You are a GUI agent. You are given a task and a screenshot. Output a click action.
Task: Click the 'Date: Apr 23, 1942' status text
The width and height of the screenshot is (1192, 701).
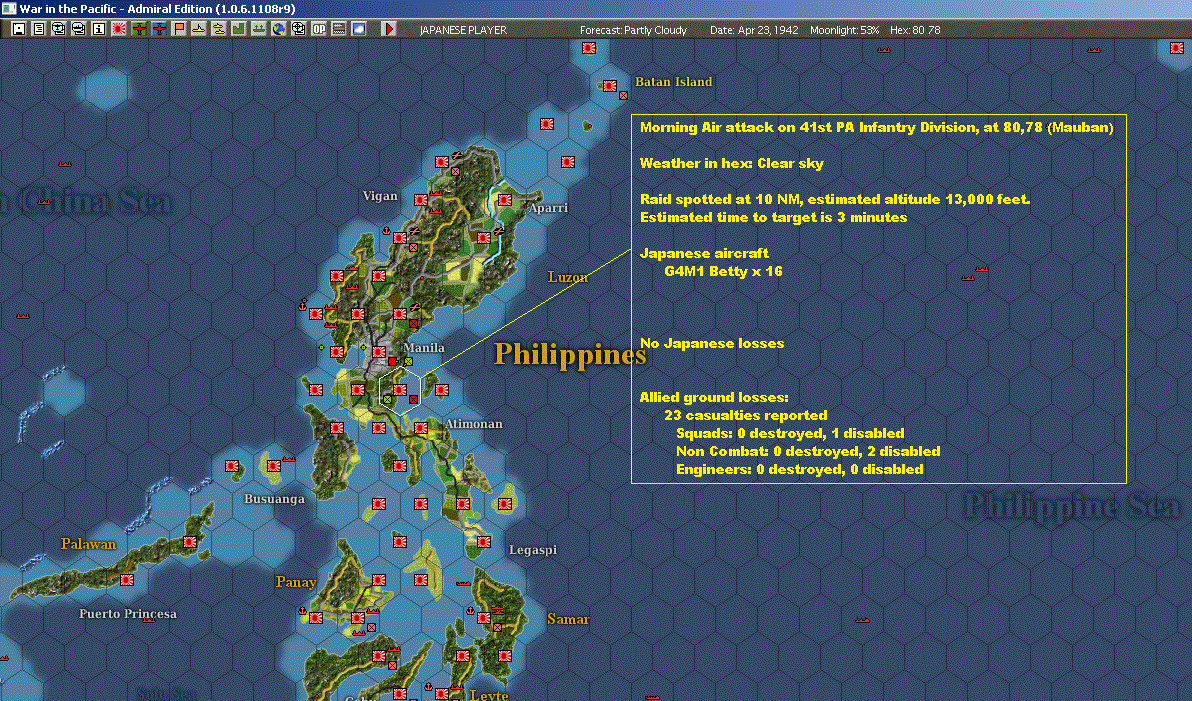coord(754,30)
